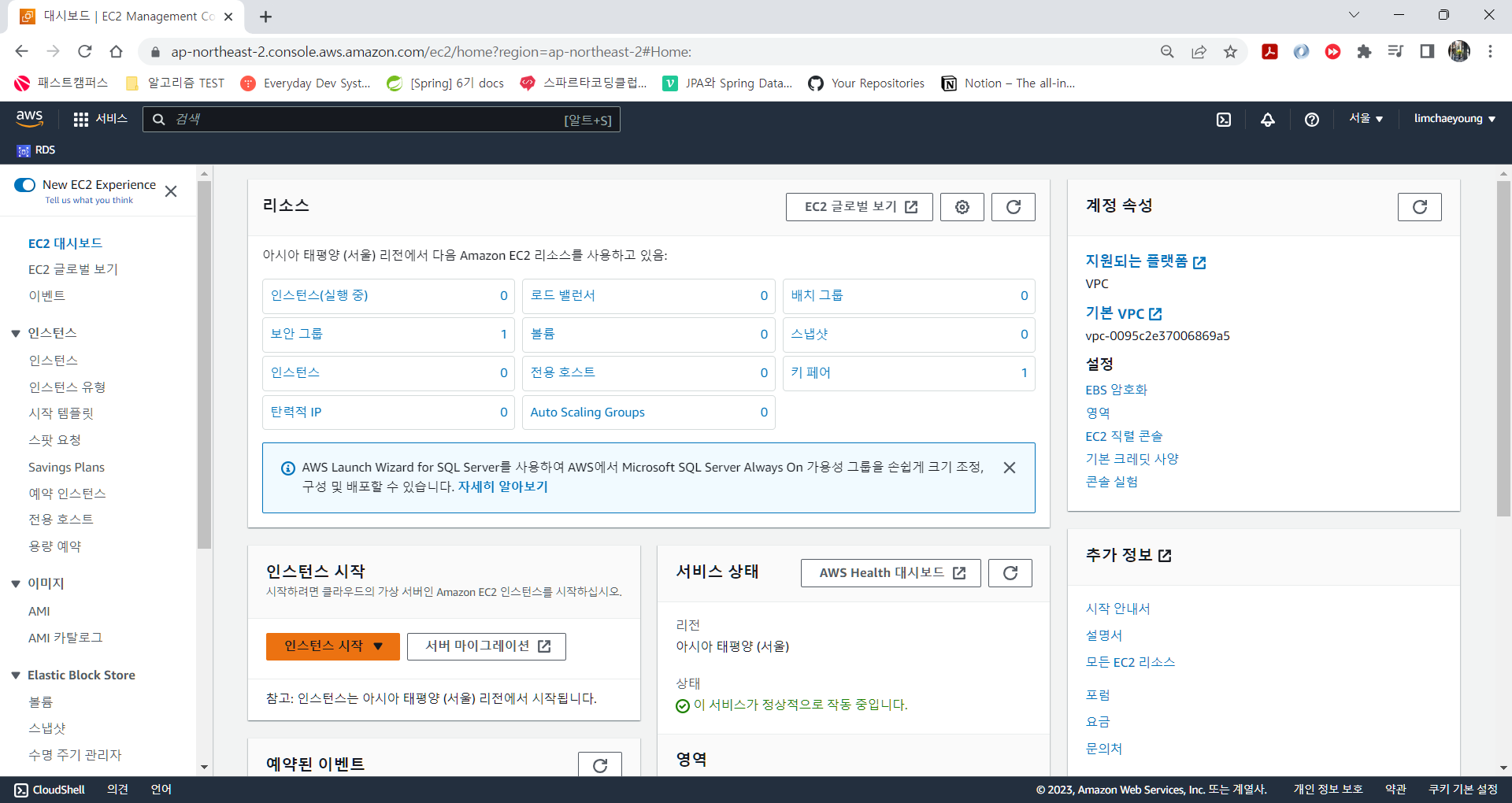Open the EBS 암호화 settings link
This screenshot has height=803, width=1512.
point(1116,390)
